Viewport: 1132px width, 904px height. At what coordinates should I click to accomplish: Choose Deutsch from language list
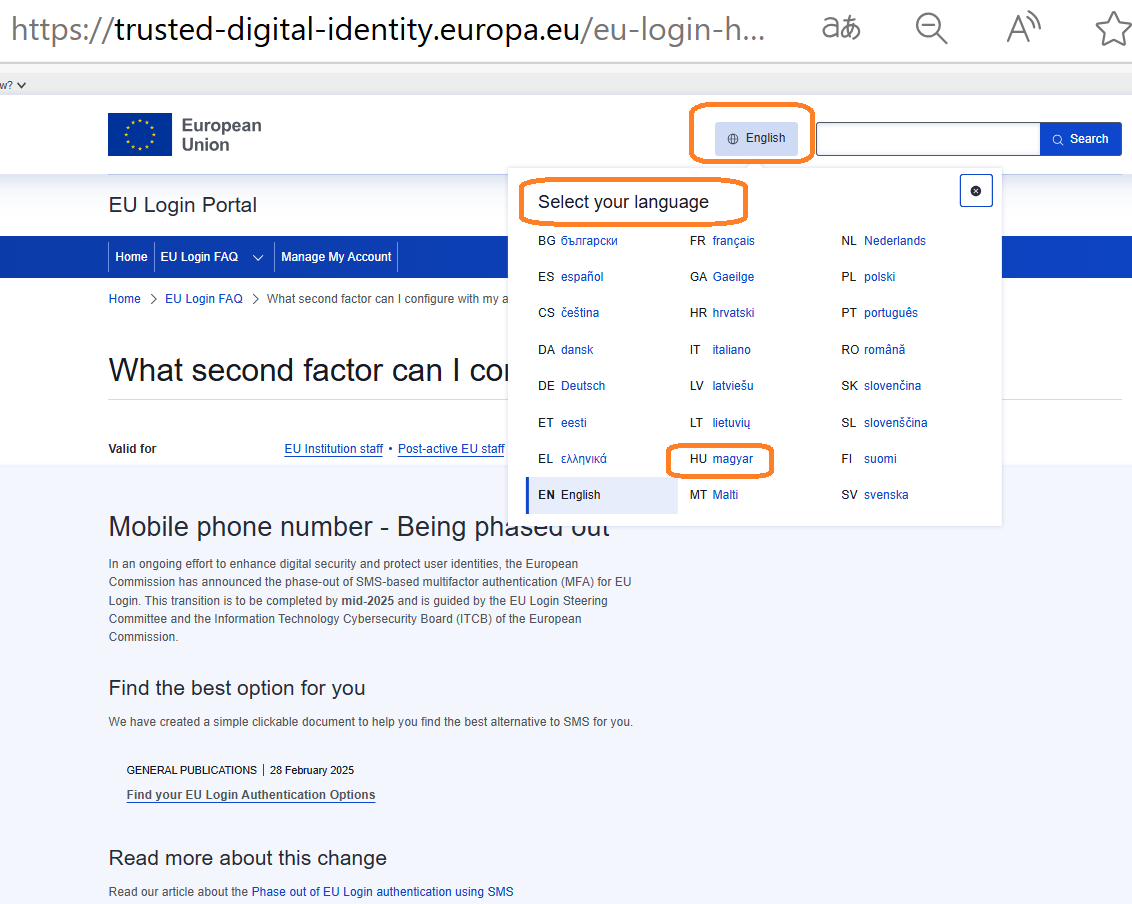582,386
